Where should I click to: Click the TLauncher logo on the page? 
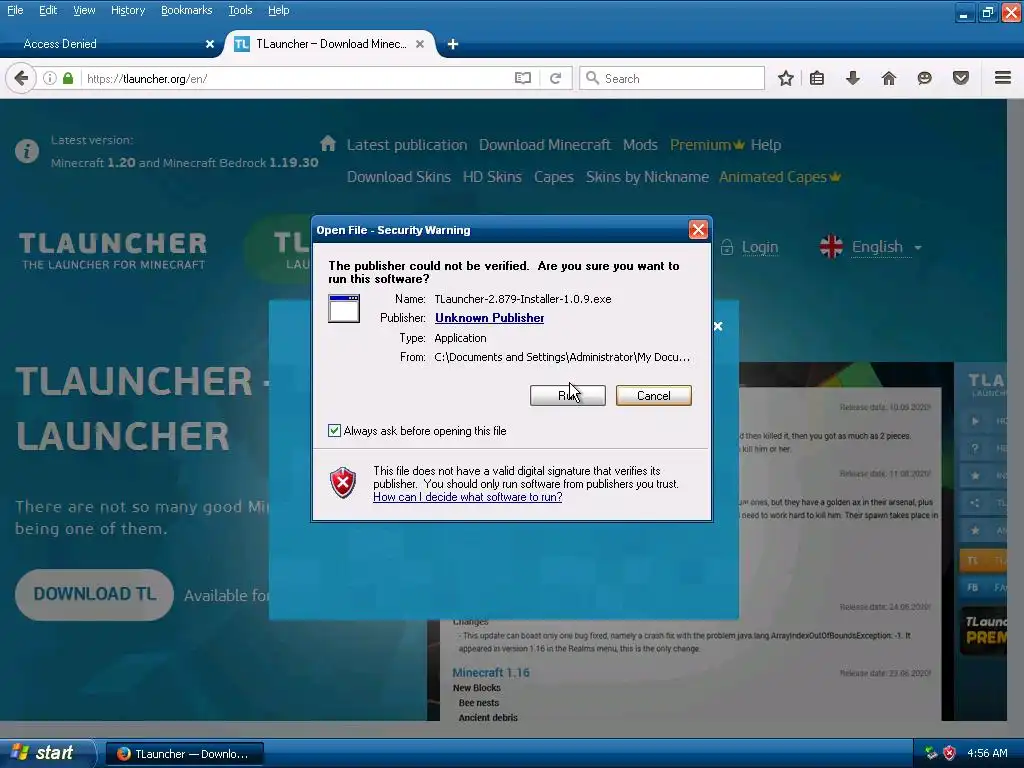(x=112, y=250)
